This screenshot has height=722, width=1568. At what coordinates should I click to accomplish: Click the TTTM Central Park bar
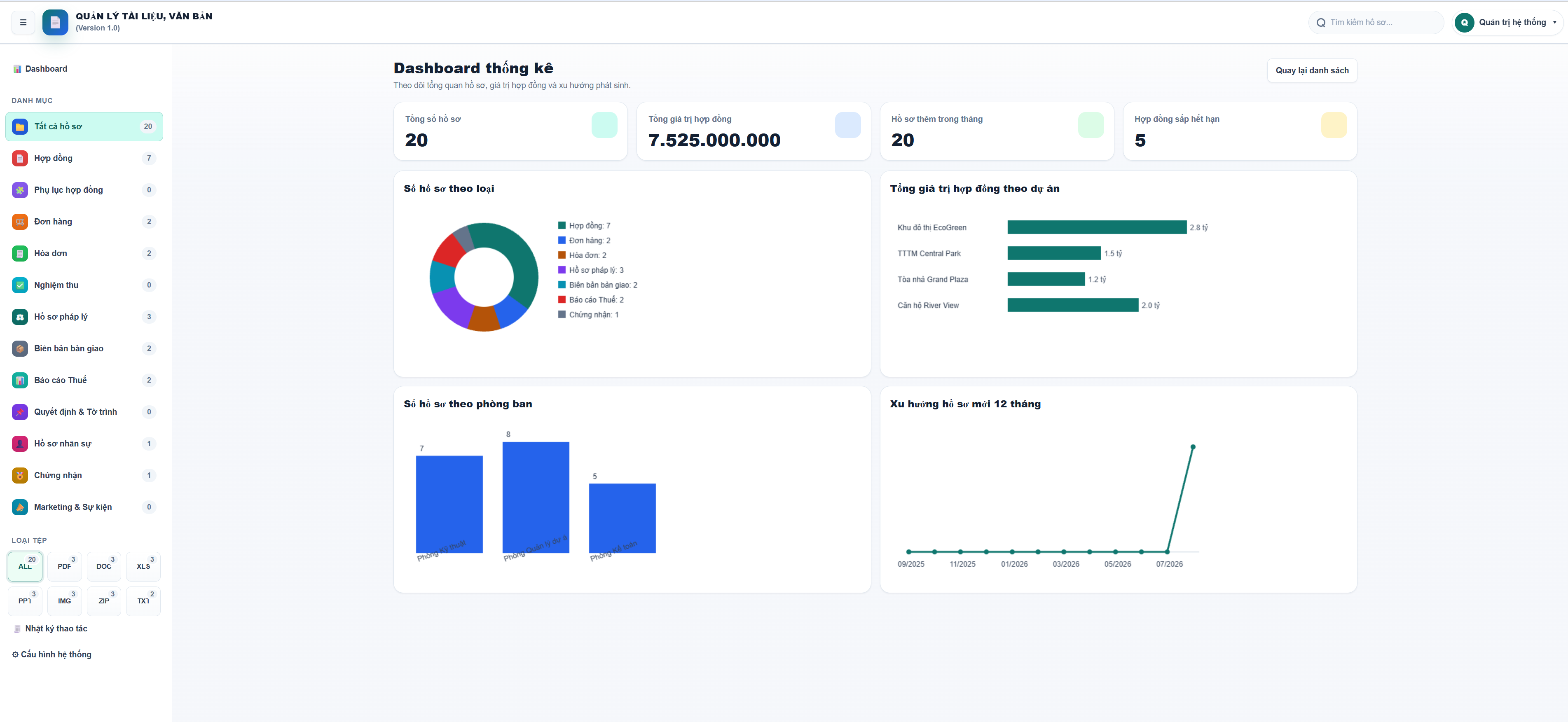(1054, 253)
